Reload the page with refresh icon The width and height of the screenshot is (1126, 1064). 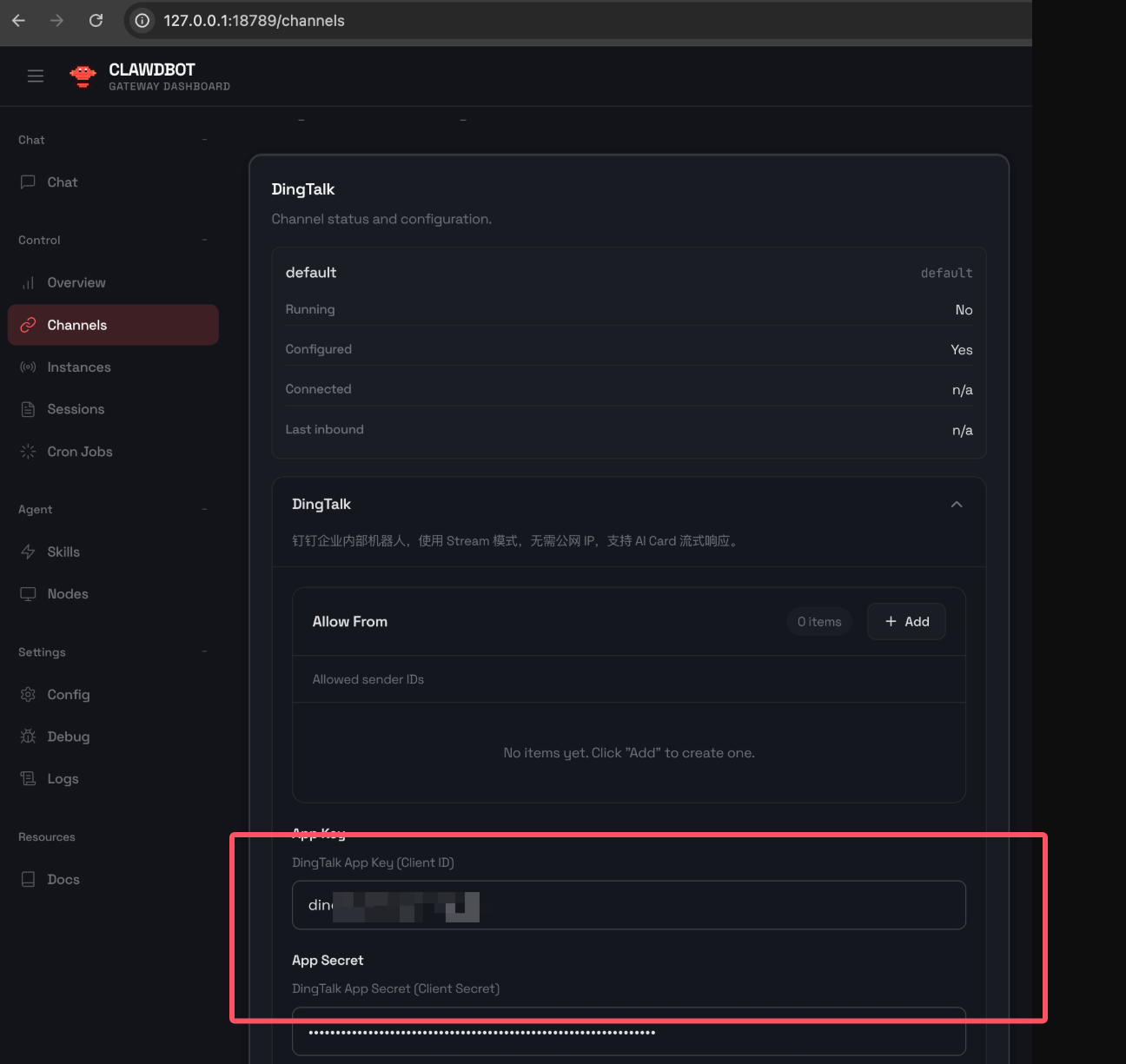(x=96, y=20)
